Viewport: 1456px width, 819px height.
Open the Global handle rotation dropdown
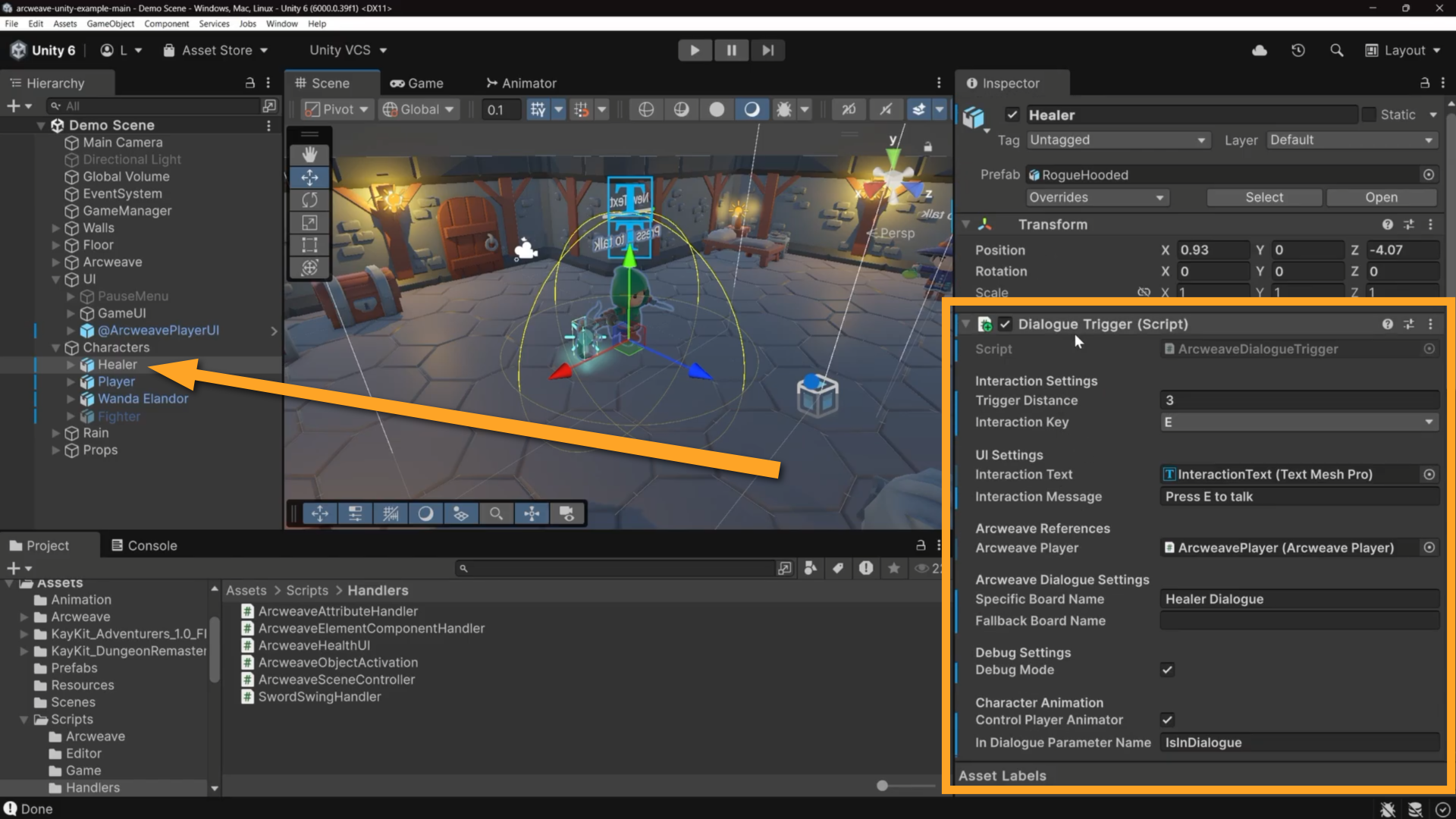point(419,109)
